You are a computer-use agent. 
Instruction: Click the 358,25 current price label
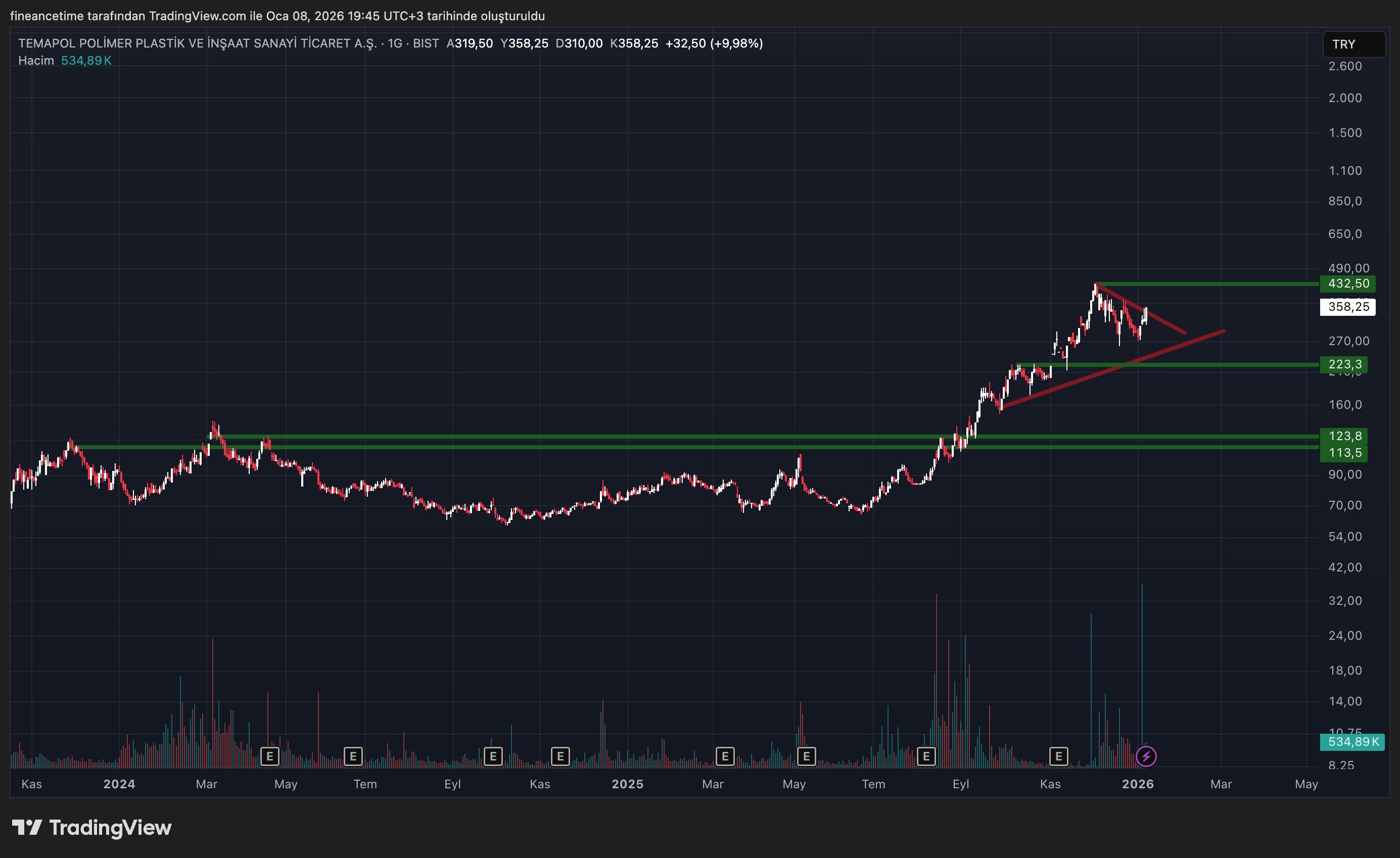click(x=1348, y=307)
